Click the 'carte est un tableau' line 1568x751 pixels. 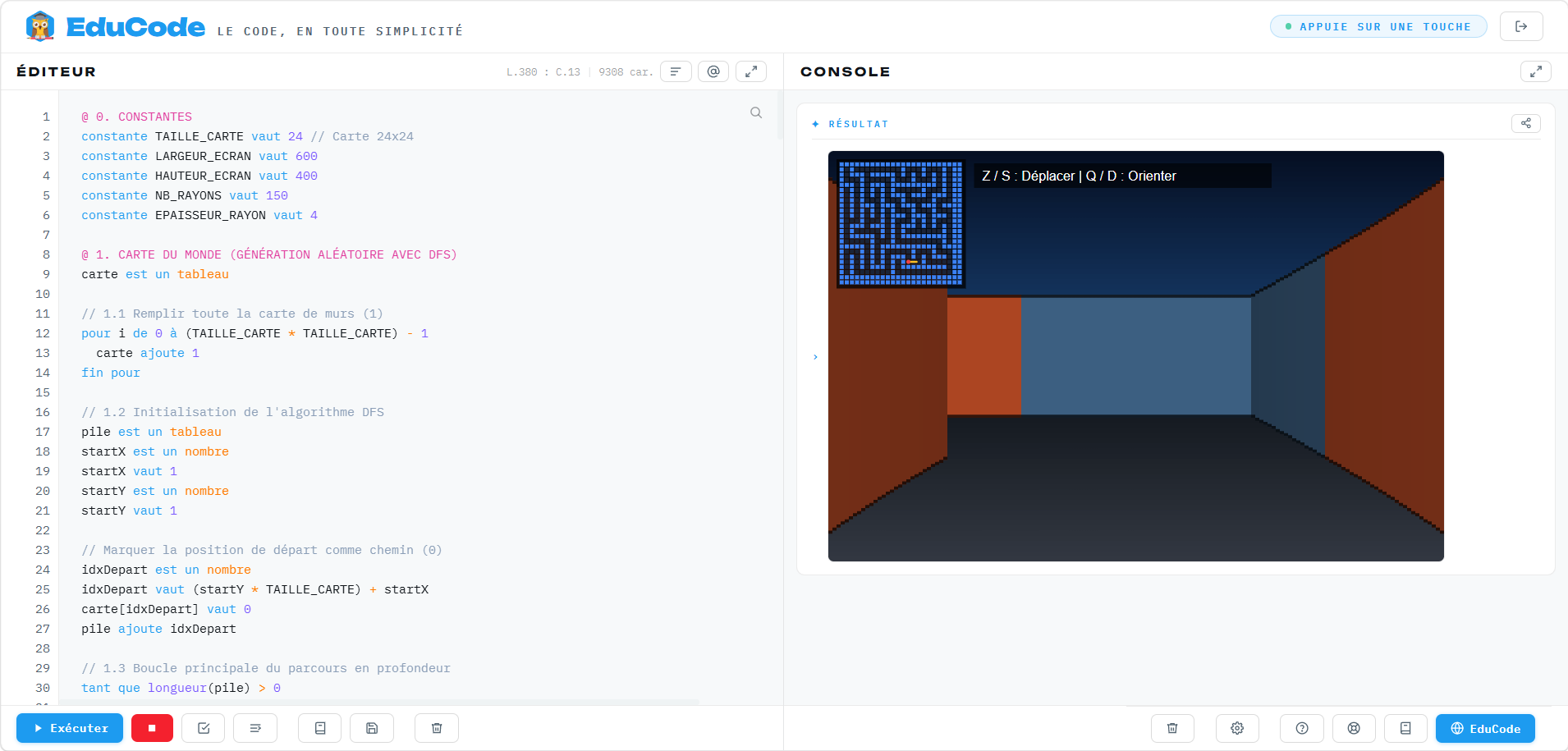coord(155,274)
